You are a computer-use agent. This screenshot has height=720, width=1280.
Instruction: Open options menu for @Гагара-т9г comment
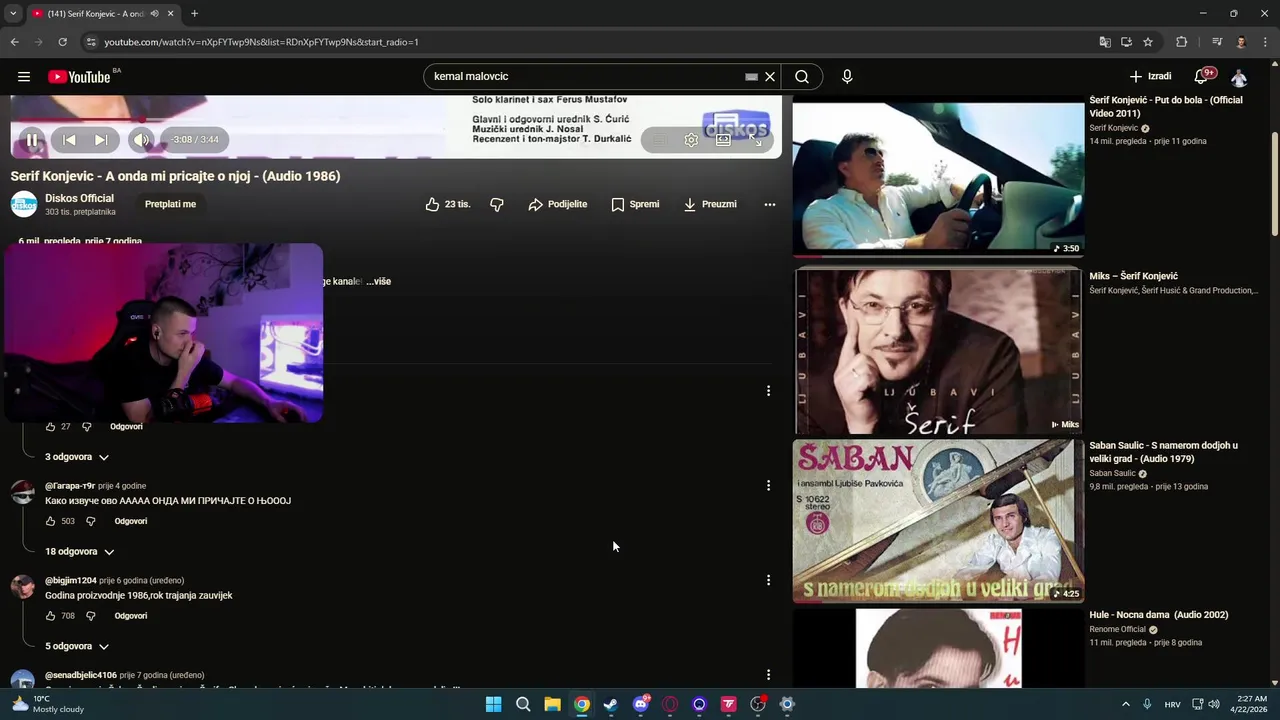768,486
